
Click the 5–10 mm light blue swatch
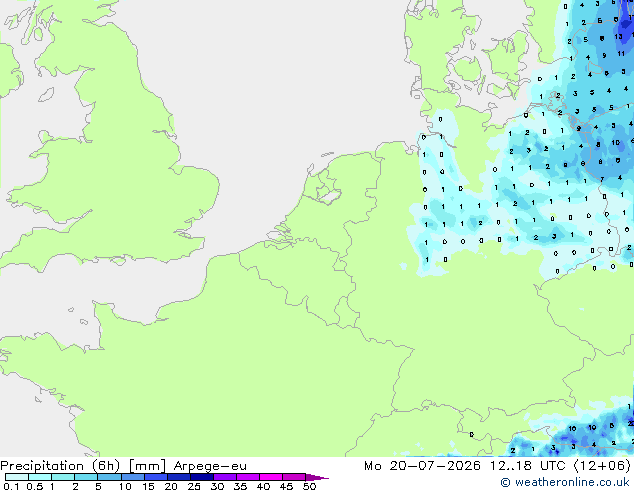point(109,477)
